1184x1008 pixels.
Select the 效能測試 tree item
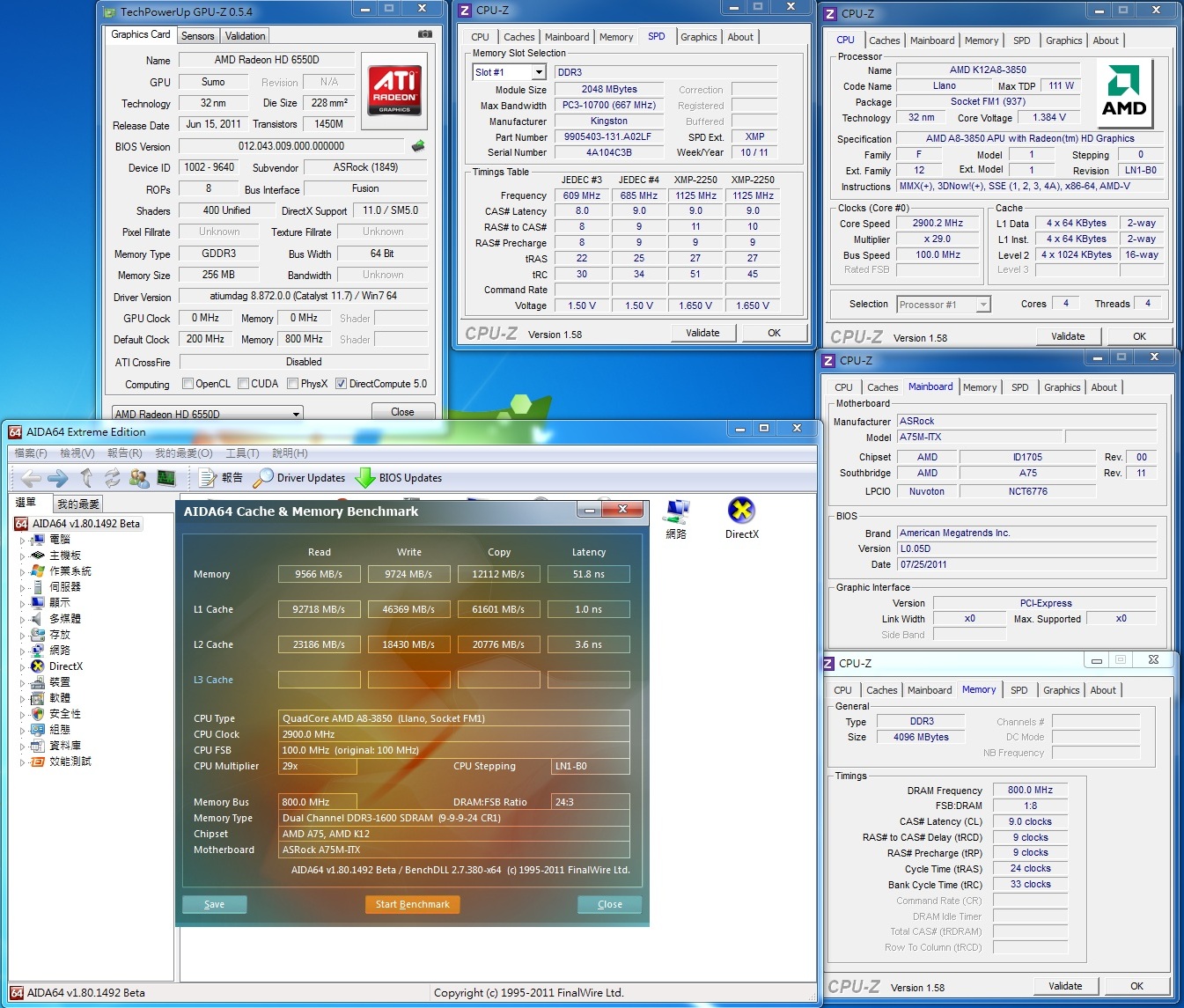70,762
